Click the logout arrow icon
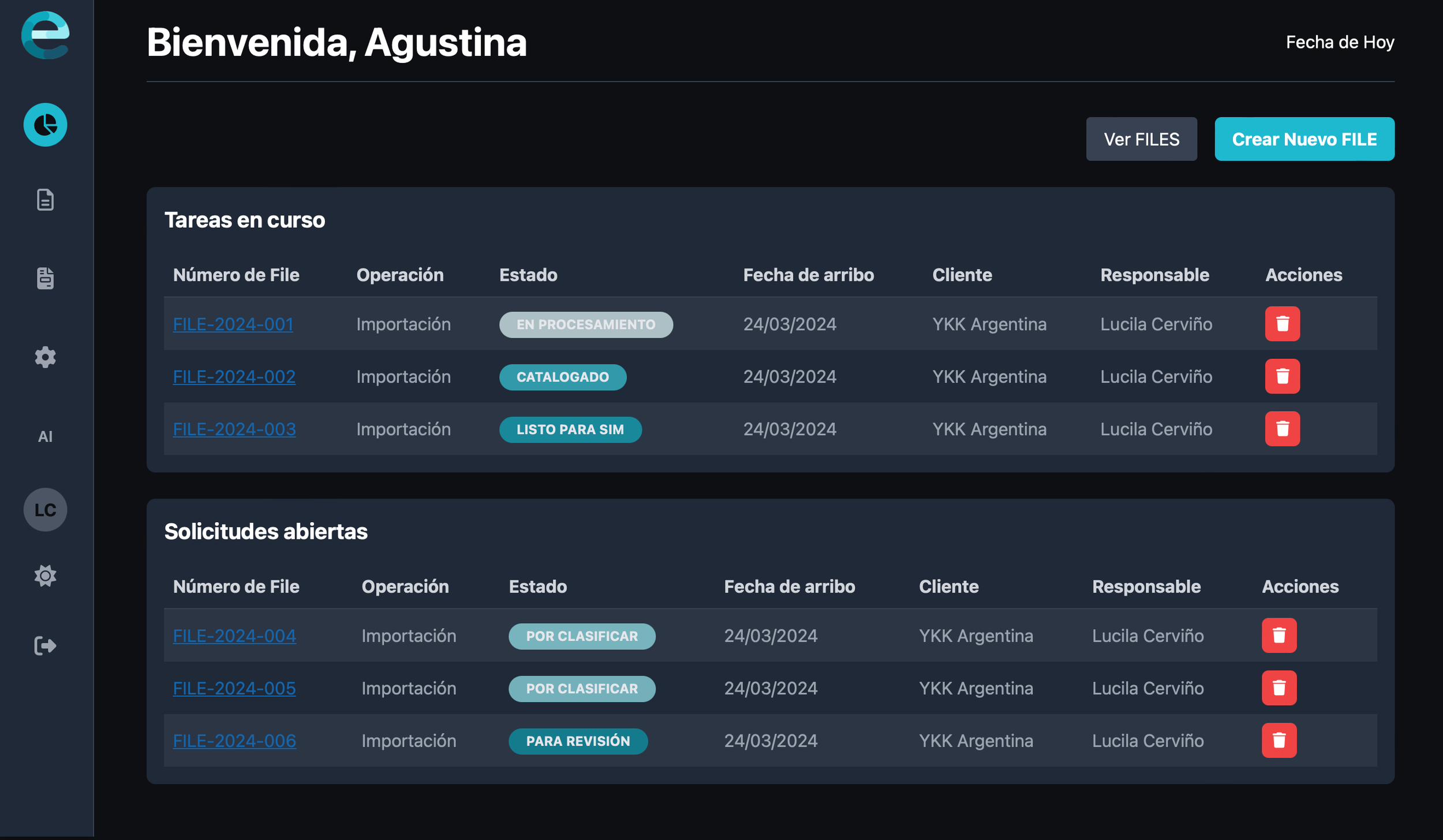 (x=45, y=645)
